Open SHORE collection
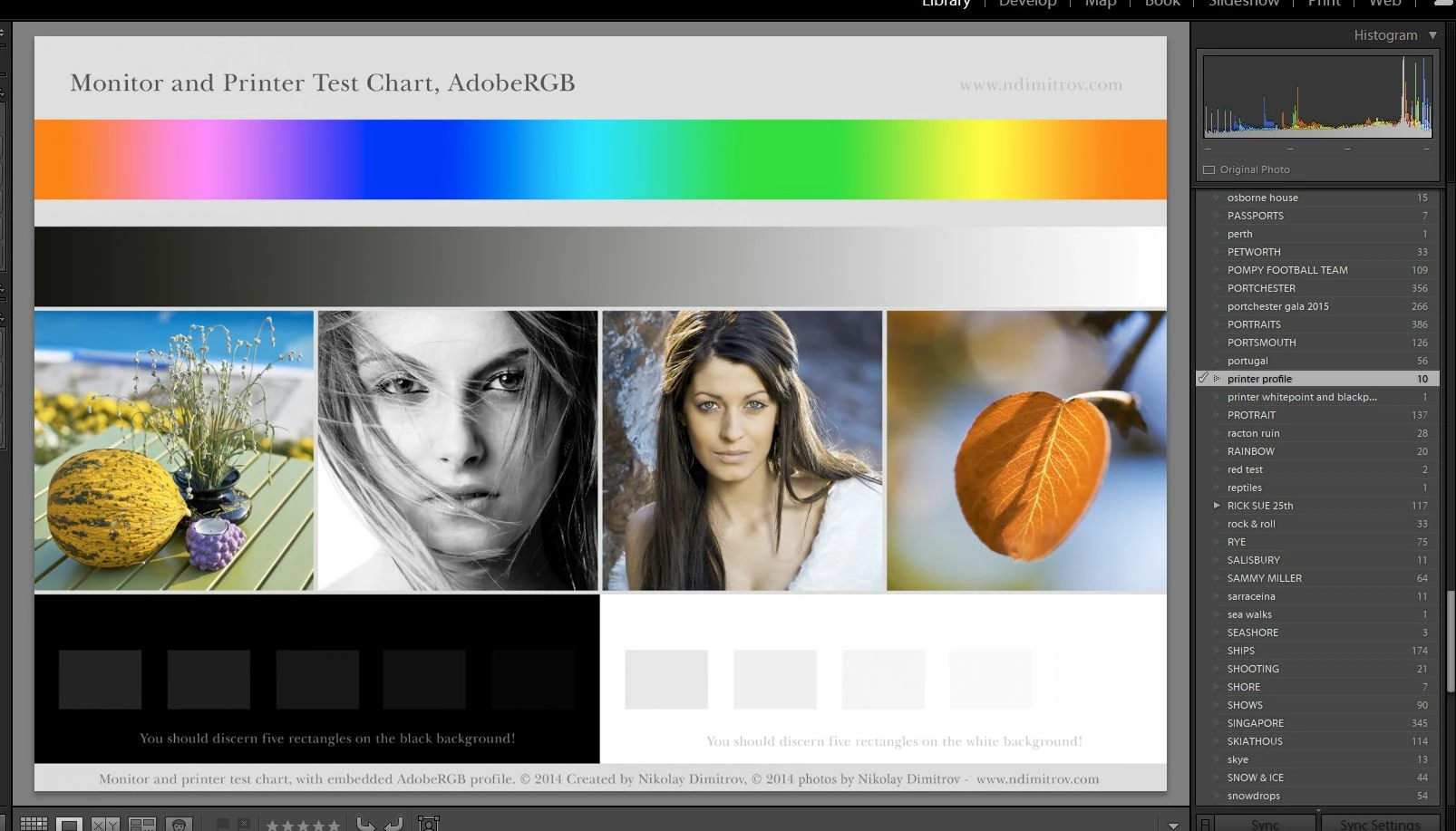Screen dimensions: 1456x831 [1317, 687]
